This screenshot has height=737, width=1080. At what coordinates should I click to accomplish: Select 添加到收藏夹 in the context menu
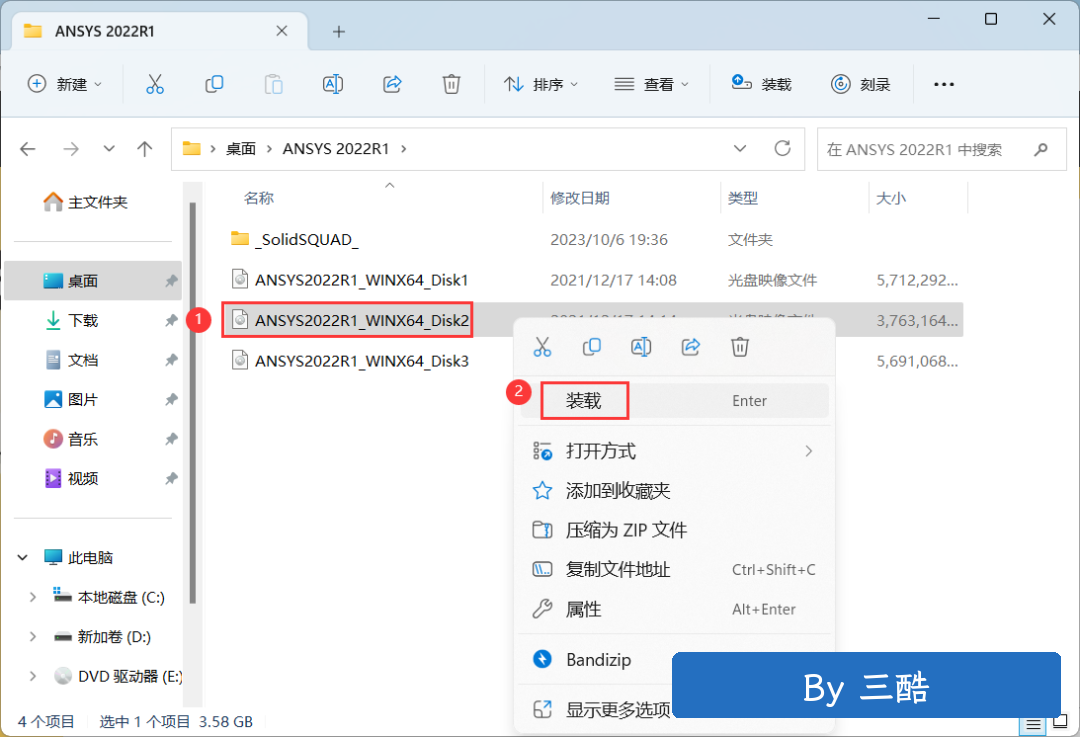click(x=675, y=490)
